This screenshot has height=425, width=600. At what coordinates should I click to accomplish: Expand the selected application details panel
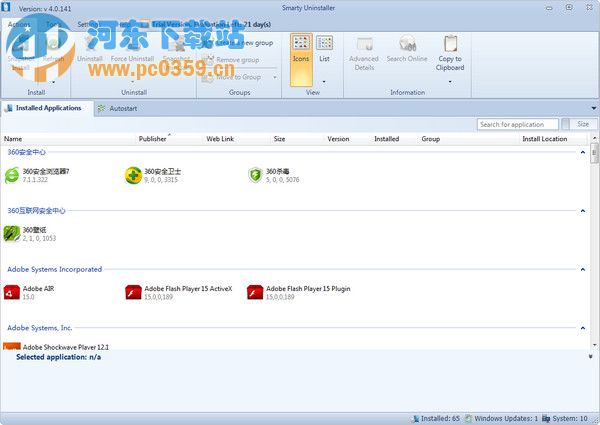[590, 357]
